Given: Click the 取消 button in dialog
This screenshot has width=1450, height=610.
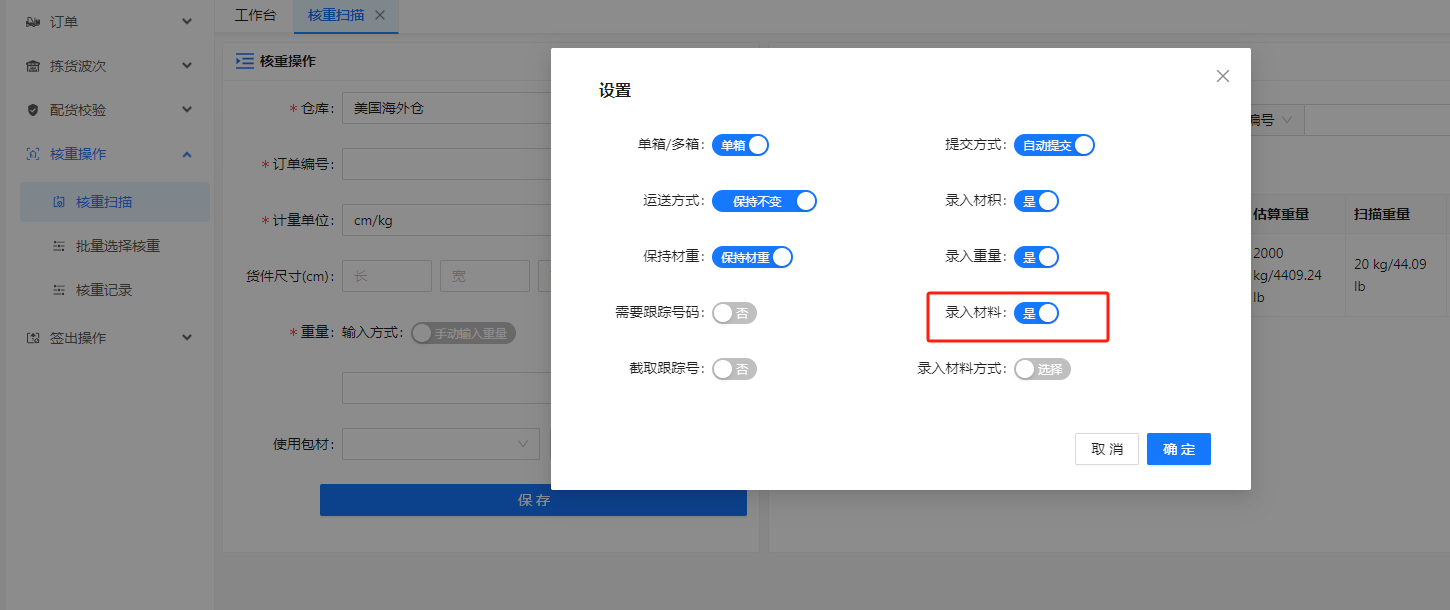Looking at the screenshot, I should click(x=1107, y=449).
